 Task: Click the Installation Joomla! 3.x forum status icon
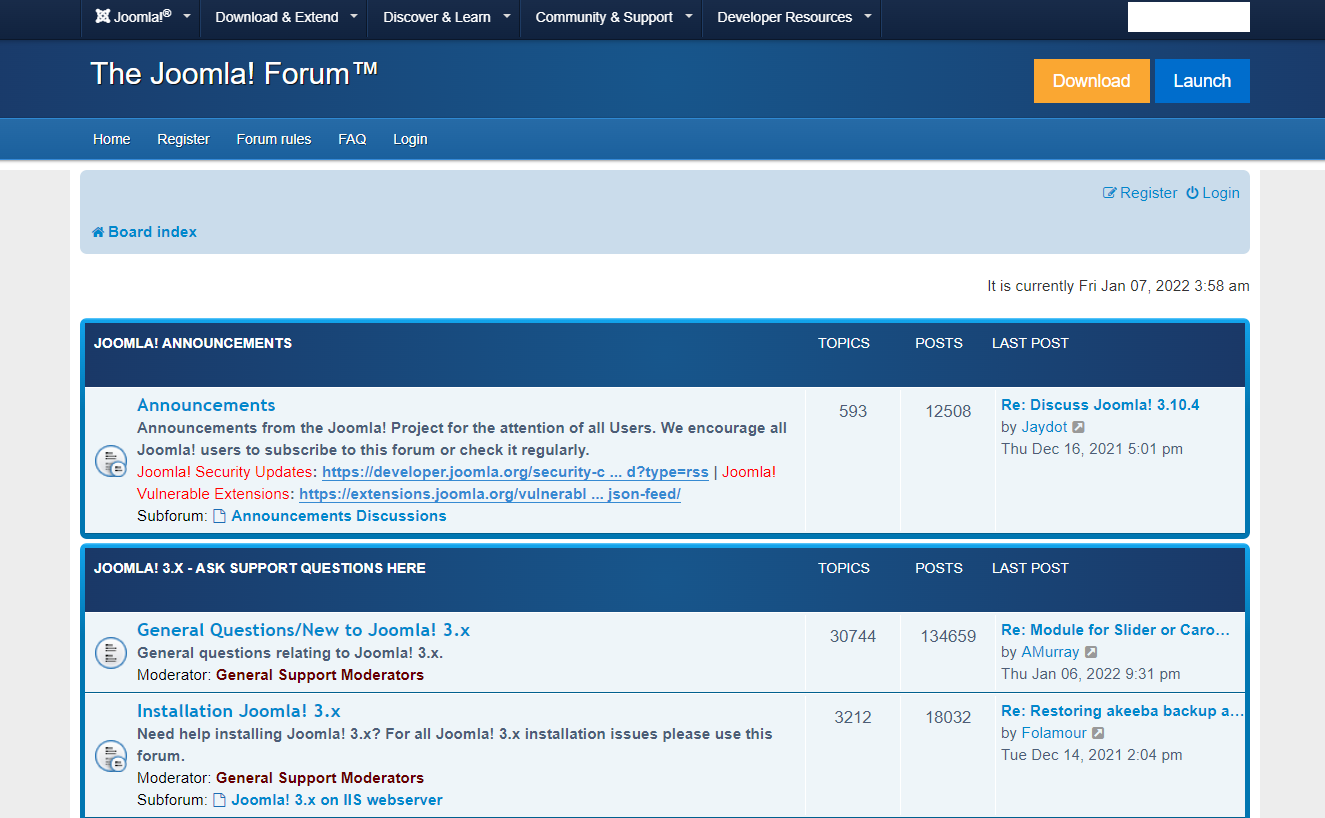[111, 755]
